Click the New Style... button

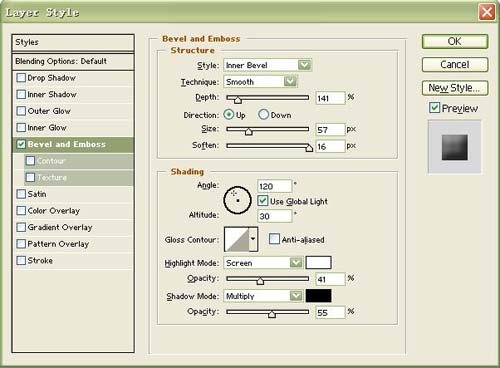pos(455,88)
